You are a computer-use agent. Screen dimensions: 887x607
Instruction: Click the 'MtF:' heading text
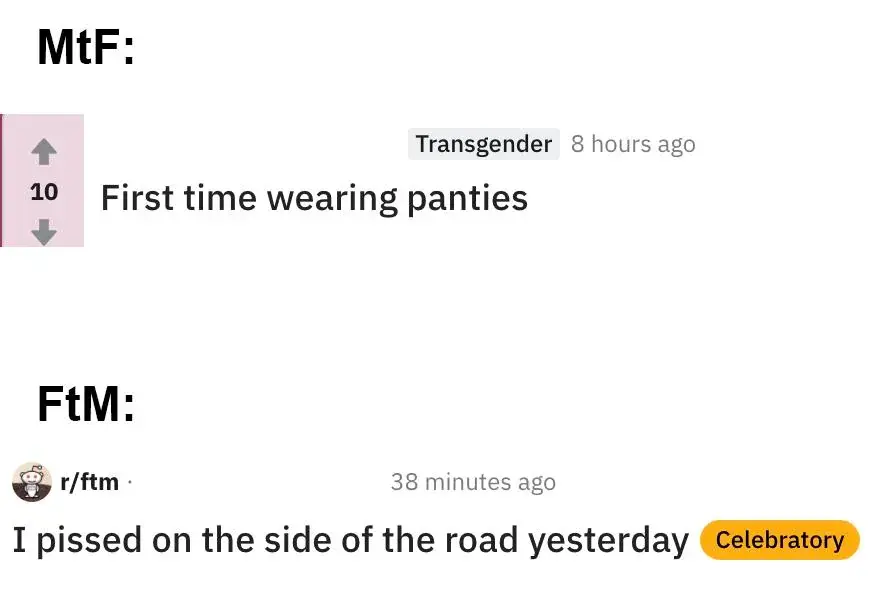85,48
